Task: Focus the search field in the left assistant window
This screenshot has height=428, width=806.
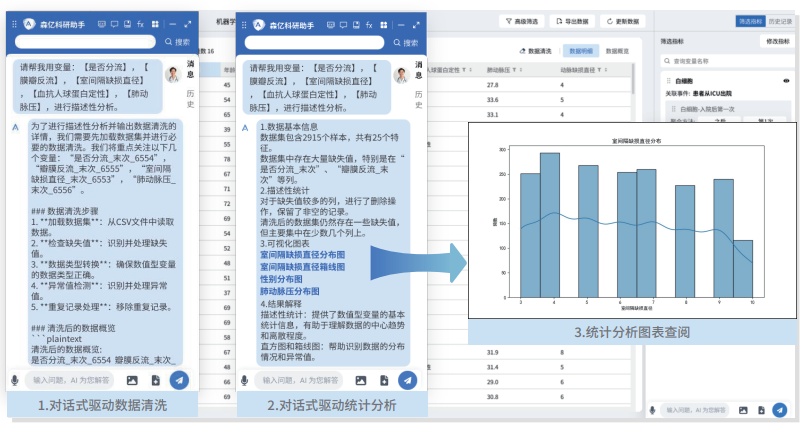Action: point(85,42)
